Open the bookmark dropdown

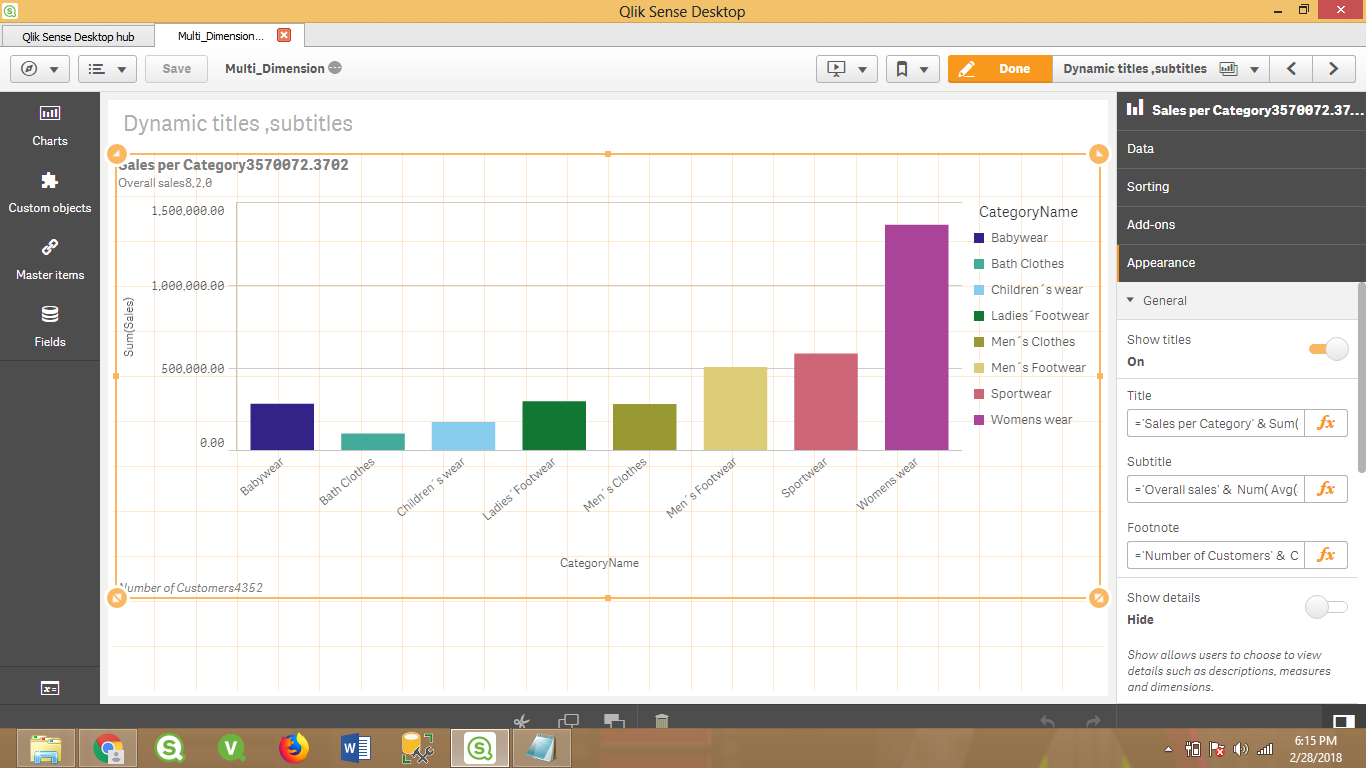pos(912,68)
